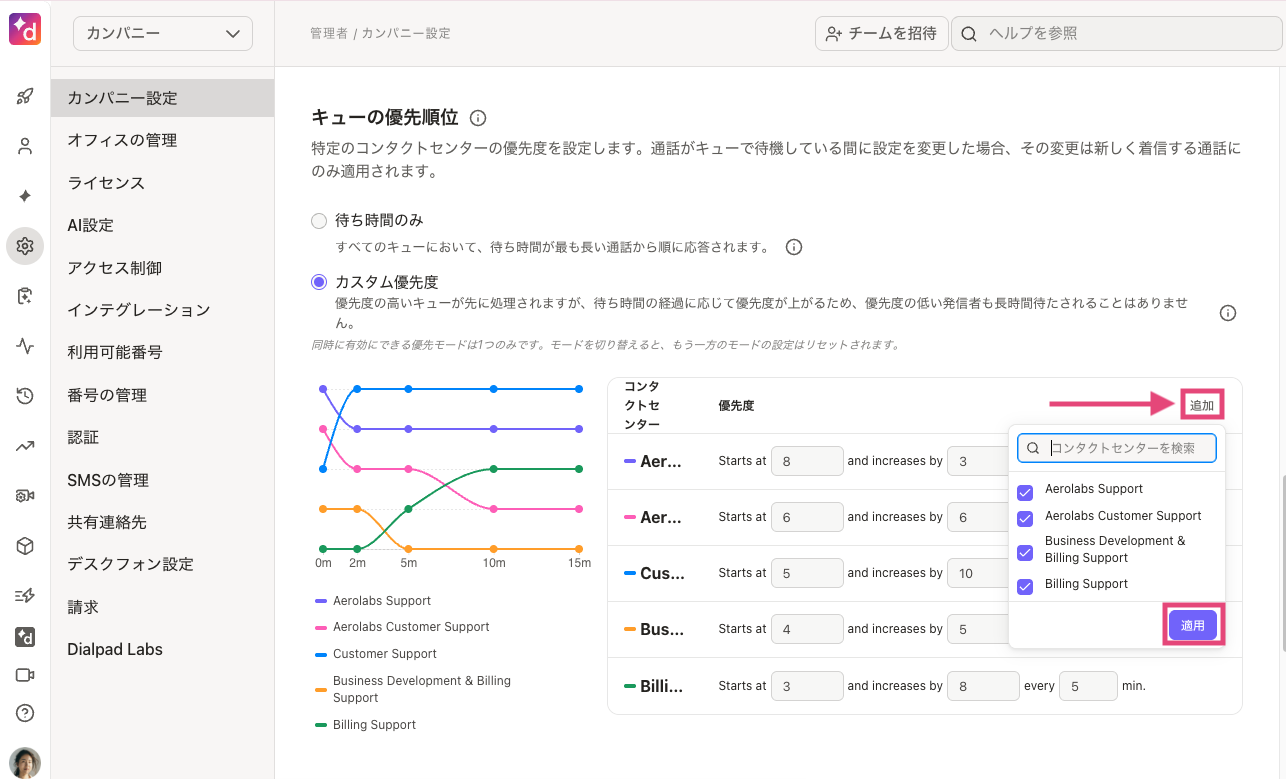Image resolution: width=1286 pixels, height=779 pixels.
Task: Uncheck Aerolabs Customer Support checkbox
Action: [1025, 519]
